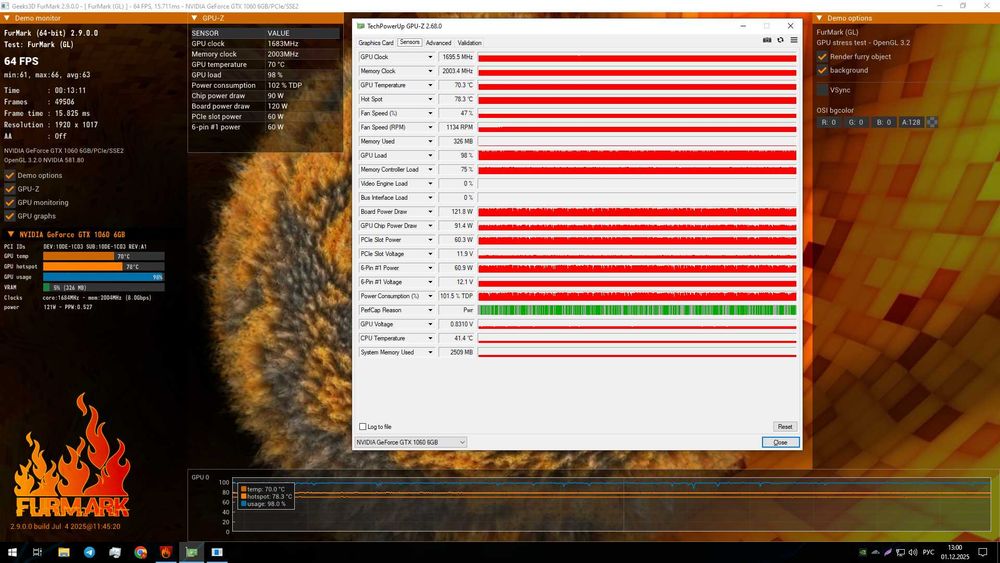The width and height of the screenshot is (1000, 563).
Task: Open the Windows notification center icon
Action: tap(983, 552)
